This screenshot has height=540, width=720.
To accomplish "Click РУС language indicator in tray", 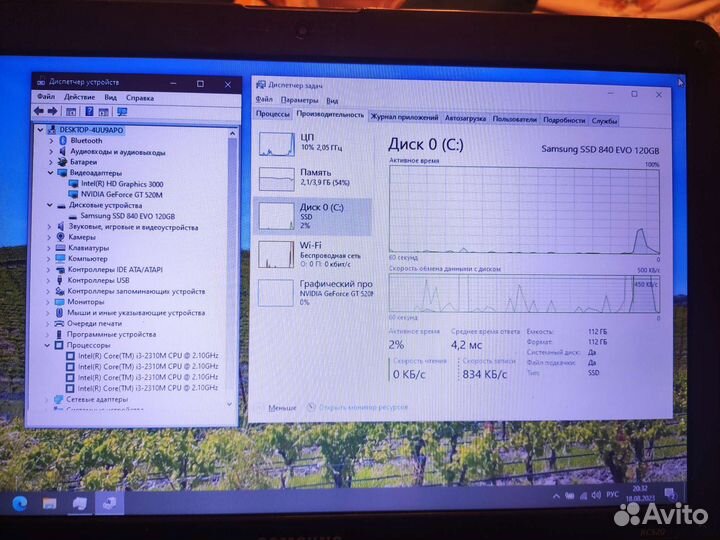I will click(613, 495).
